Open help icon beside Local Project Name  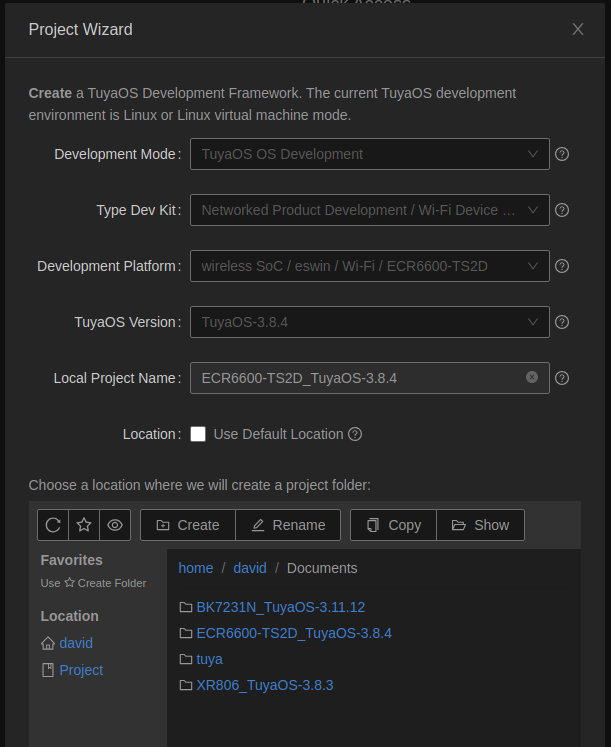(x=562, y=378)
